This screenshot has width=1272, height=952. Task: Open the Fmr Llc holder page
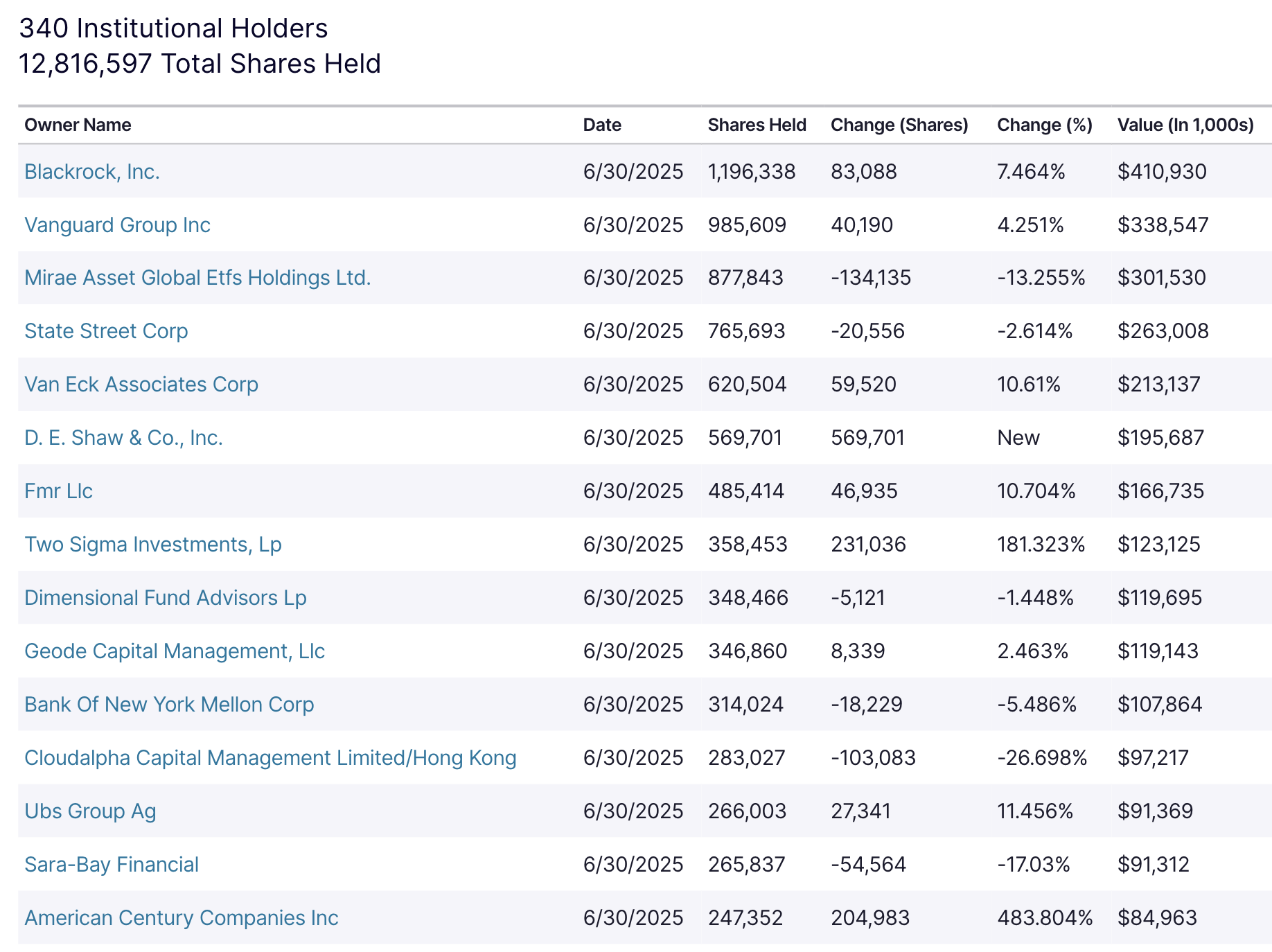(58, 491)
